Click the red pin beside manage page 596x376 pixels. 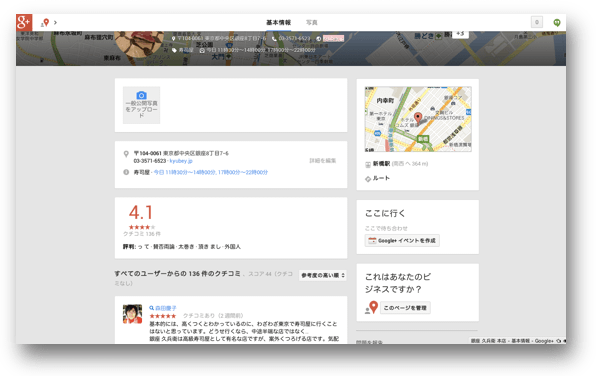(x=373, y=307)
